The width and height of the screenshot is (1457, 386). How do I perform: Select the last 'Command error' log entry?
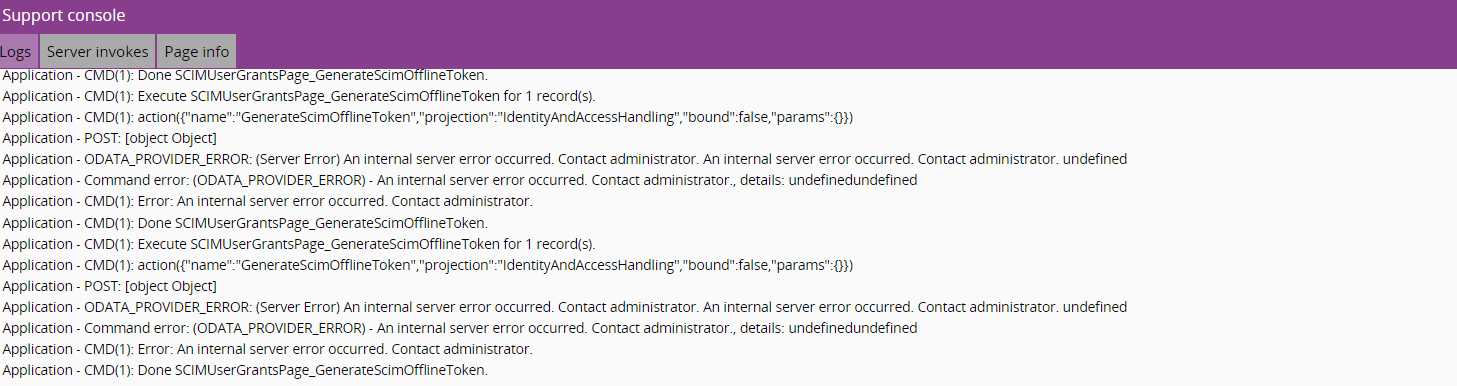pyautogui.click(x=459, y=328)
